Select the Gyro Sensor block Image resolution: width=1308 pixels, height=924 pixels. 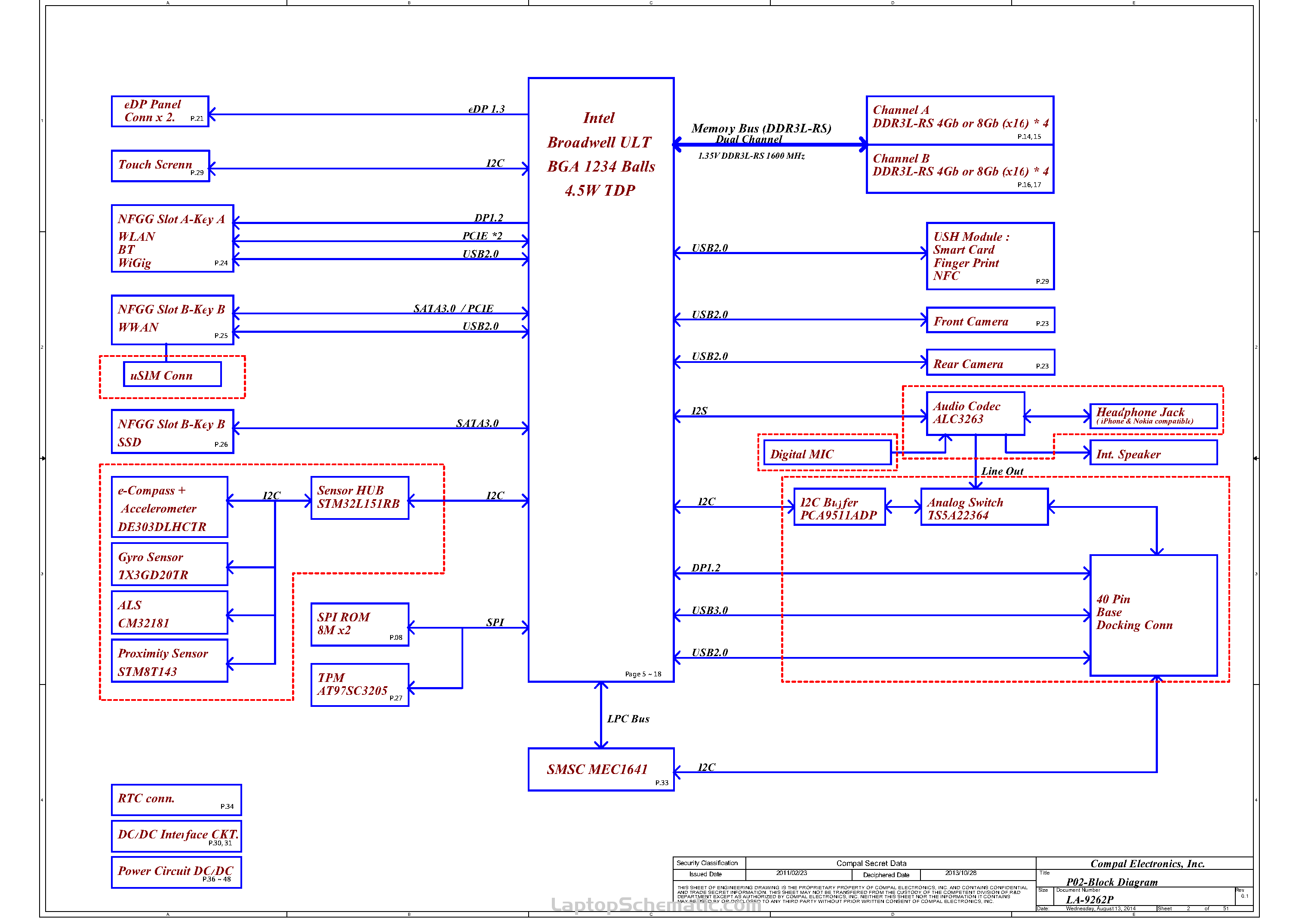tap(170, 564)
